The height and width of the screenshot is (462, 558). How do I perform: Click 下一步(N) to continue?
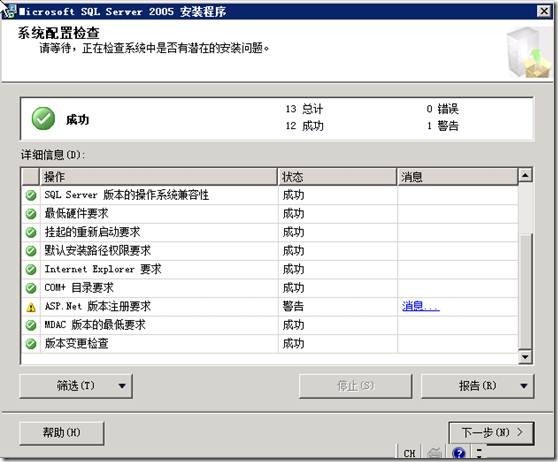point(491,433)
